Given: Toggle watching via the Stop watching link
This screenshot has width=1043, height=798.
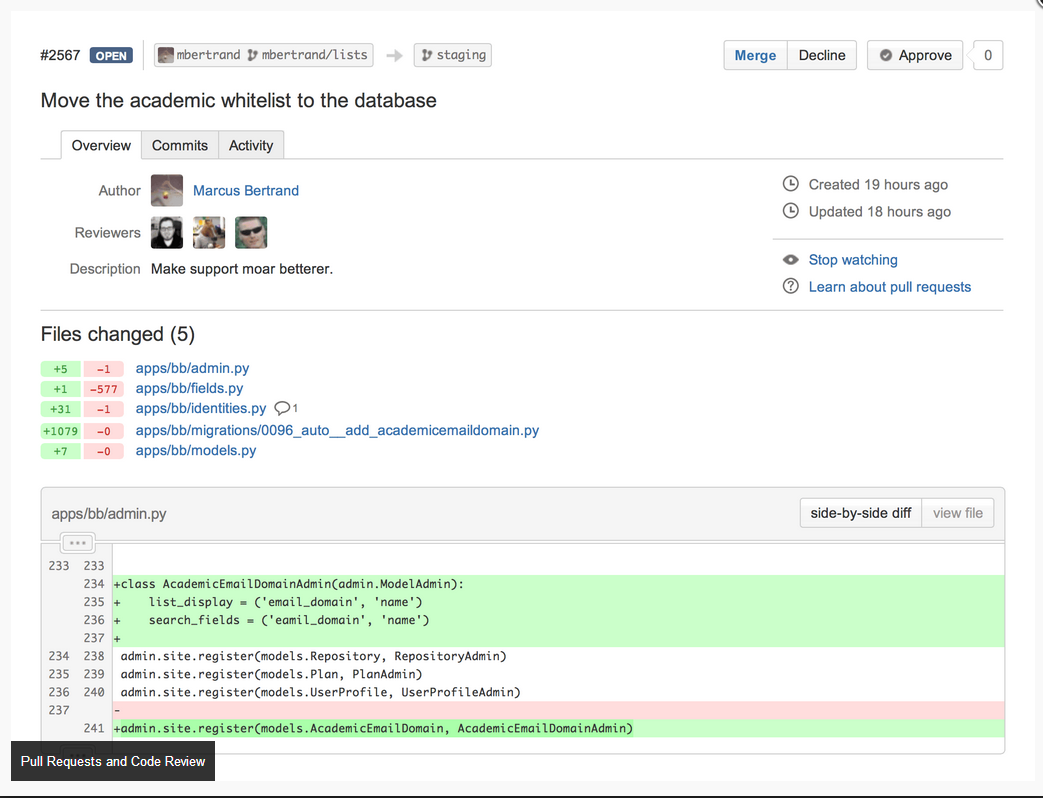Looking at the screenshot, I should click(852, 259).
